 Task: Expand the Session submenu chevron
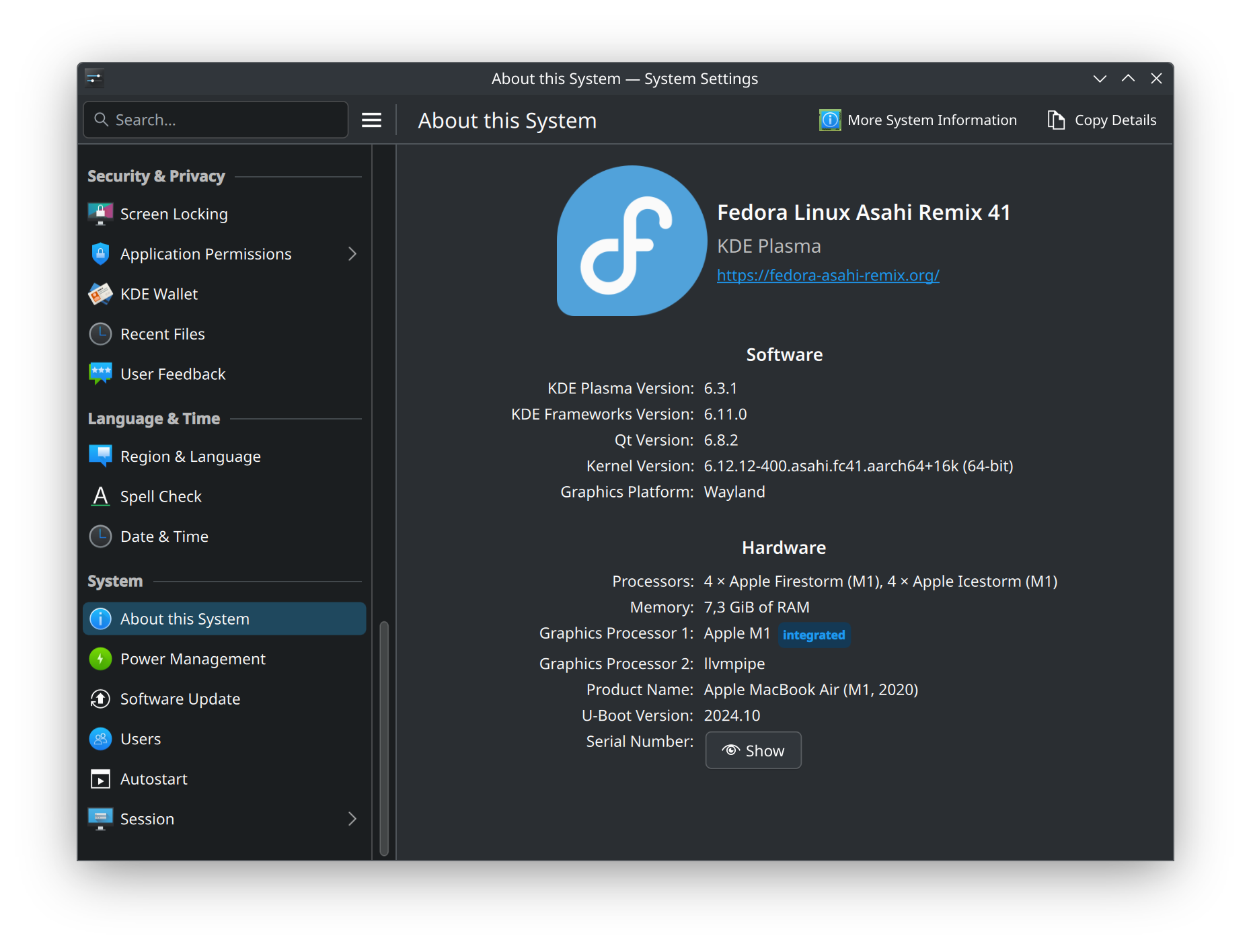click(x=352, y=819)
